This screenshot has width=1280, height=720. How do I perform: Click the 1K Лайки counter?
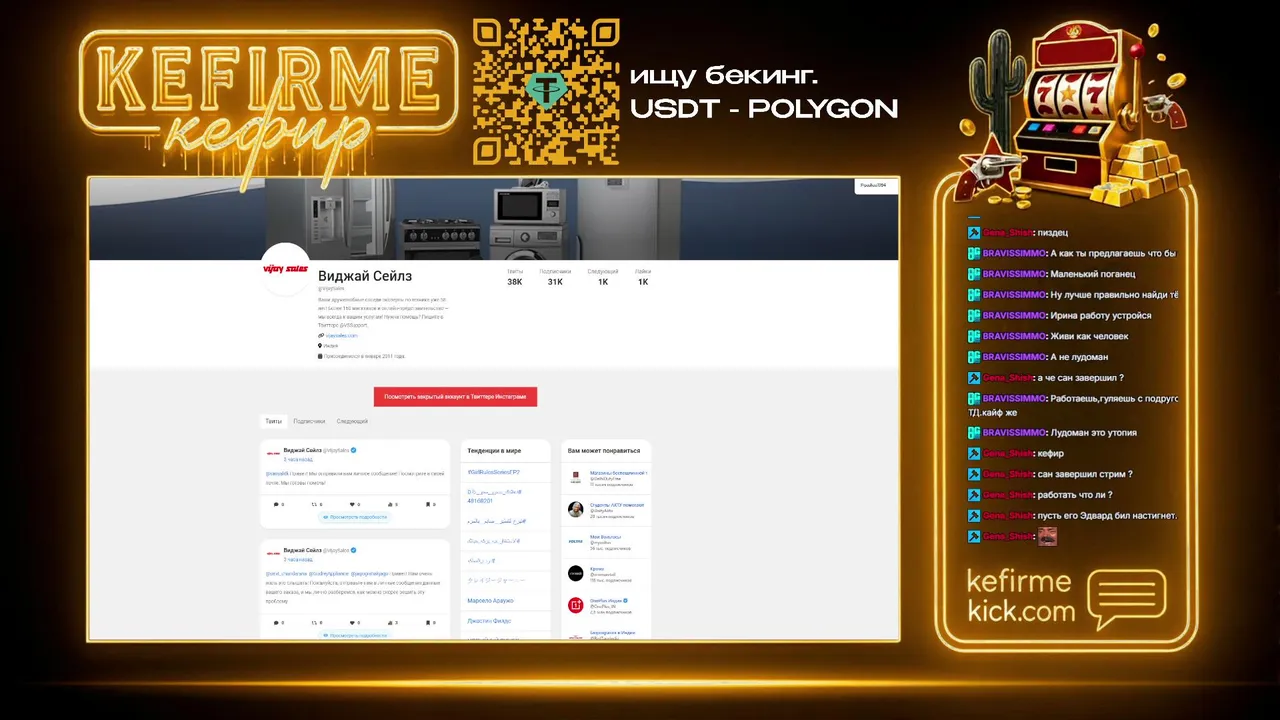coord(643,277)
